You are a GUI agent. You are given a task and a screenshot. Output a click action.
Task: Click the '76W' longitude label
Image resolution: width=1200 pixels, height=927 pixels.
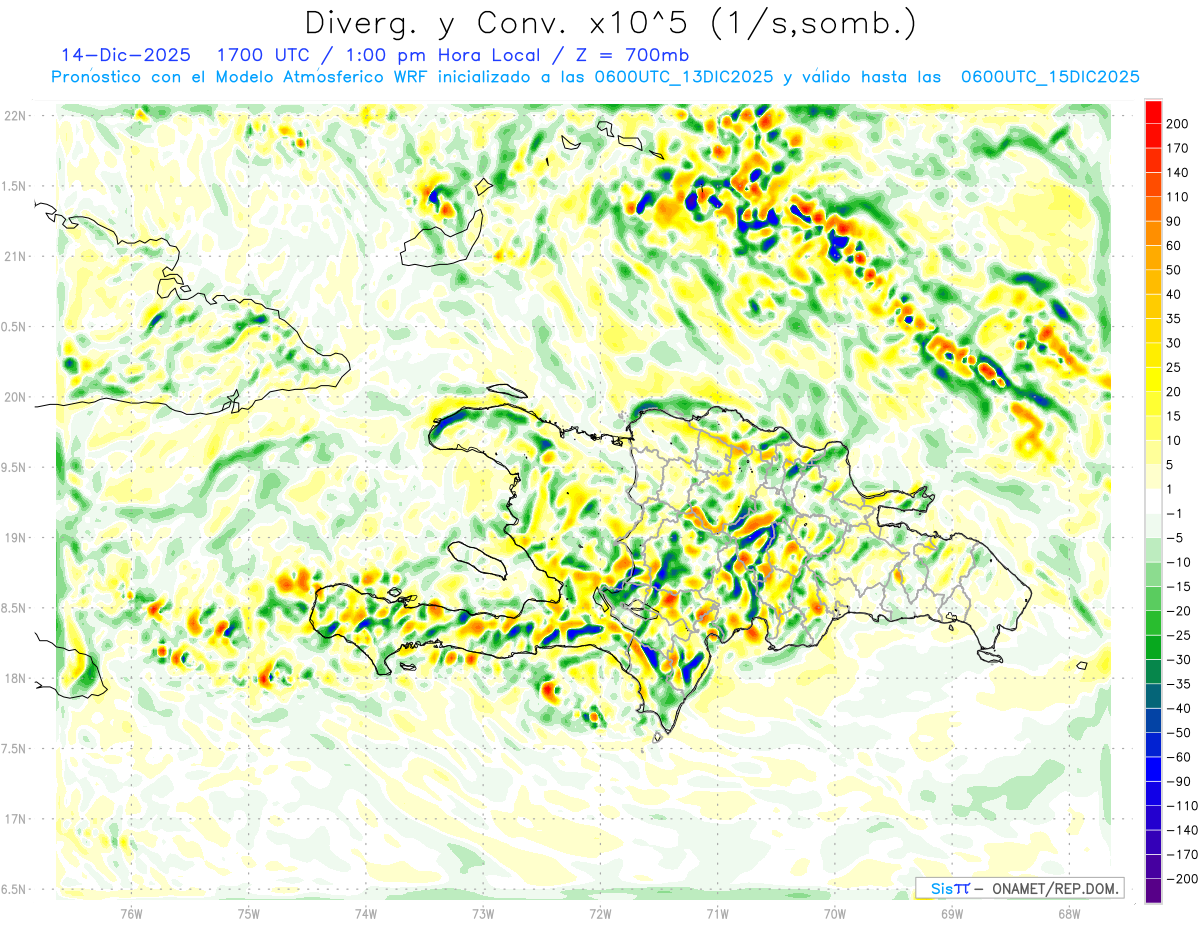pos(131,913)
